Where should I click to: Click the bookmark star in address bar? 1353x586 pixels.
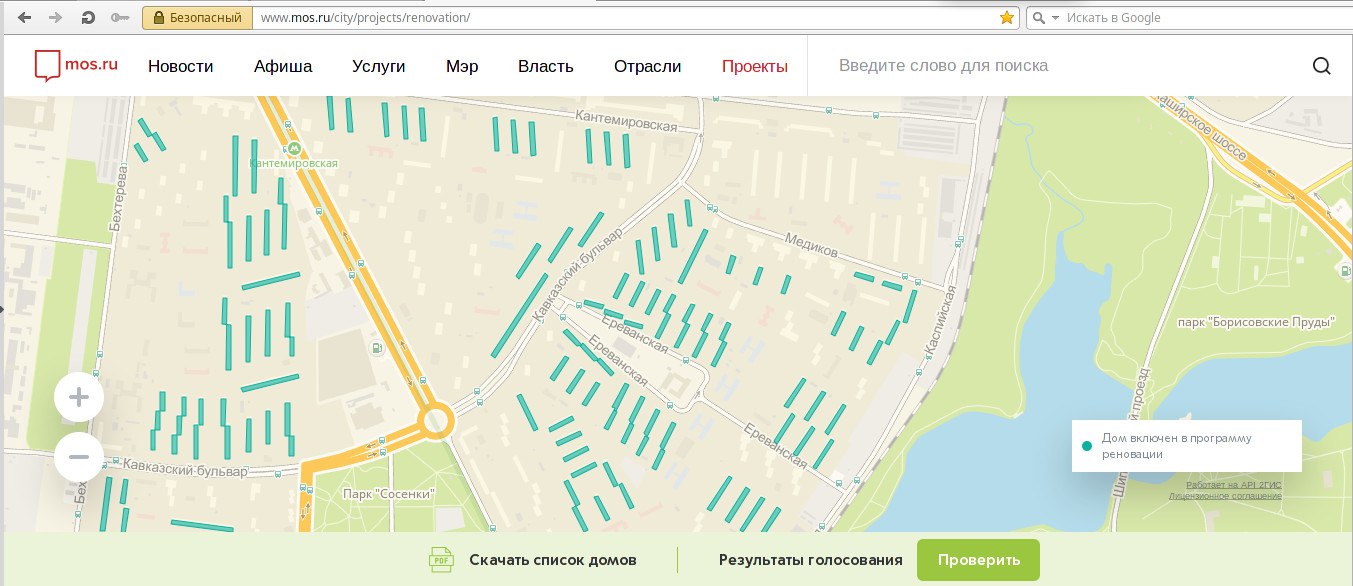pyautogui.click(x=1007, y=18)
